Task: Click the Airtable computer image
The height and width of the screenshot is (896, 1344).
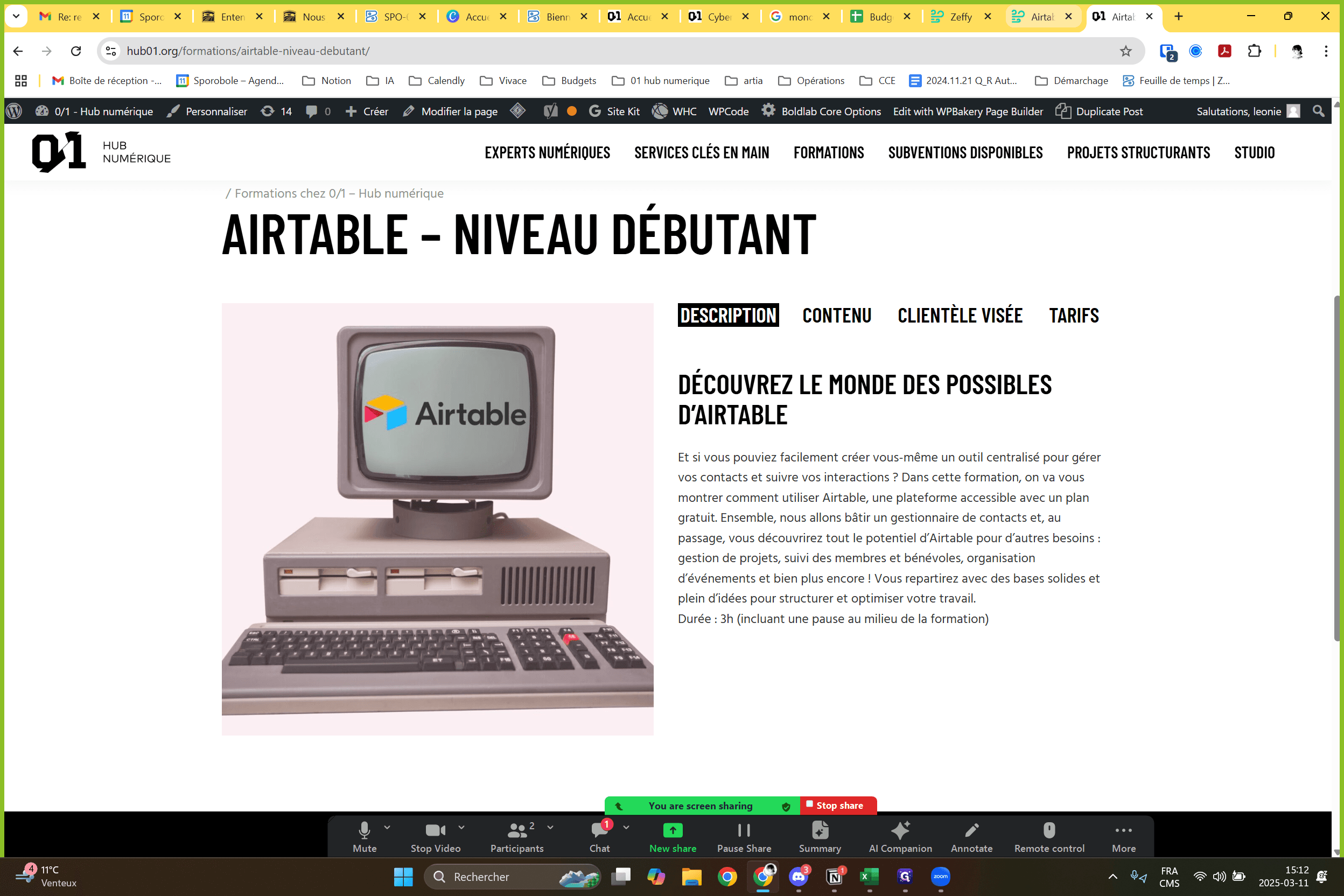Action: (x=437, y=519)
